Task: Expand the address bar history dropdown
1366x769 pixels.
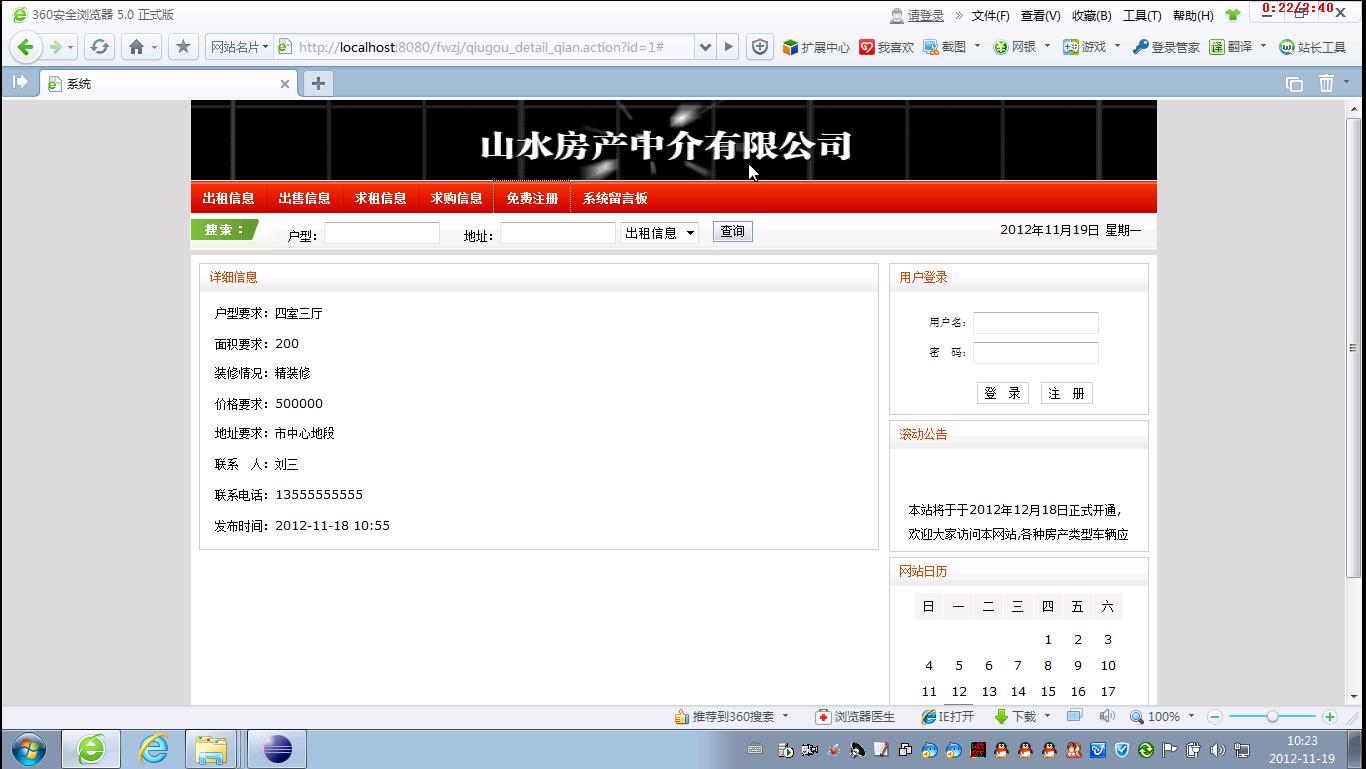Action: pos(705,47)
